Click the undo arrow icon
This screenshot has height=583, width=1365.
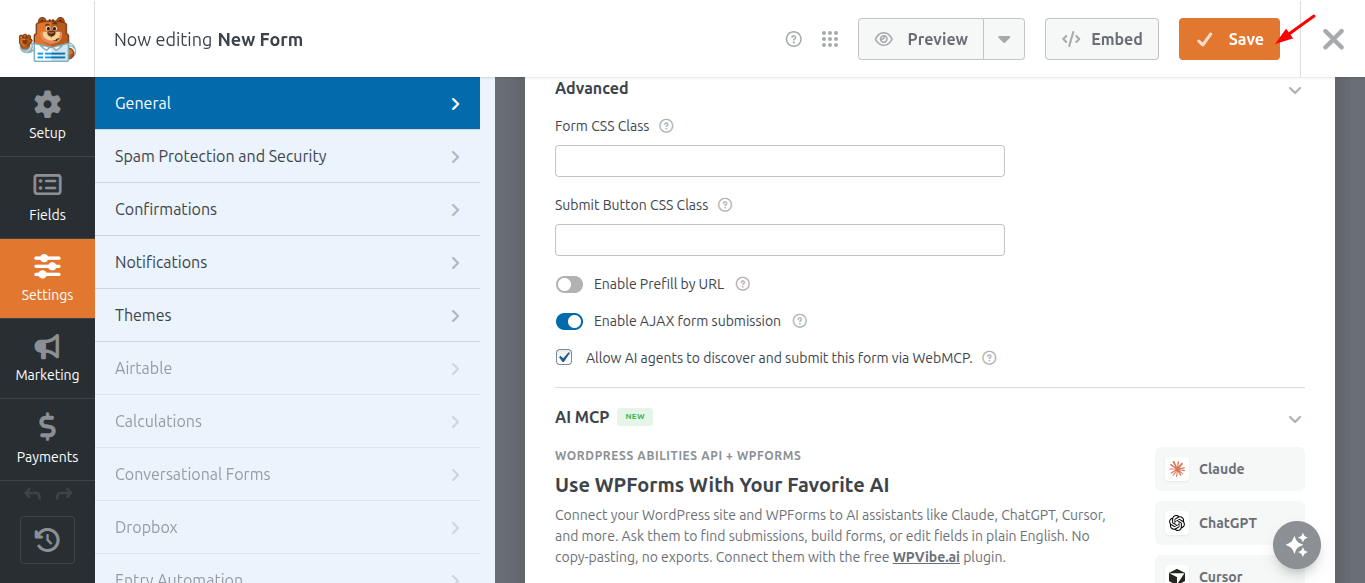coord(33,494)
